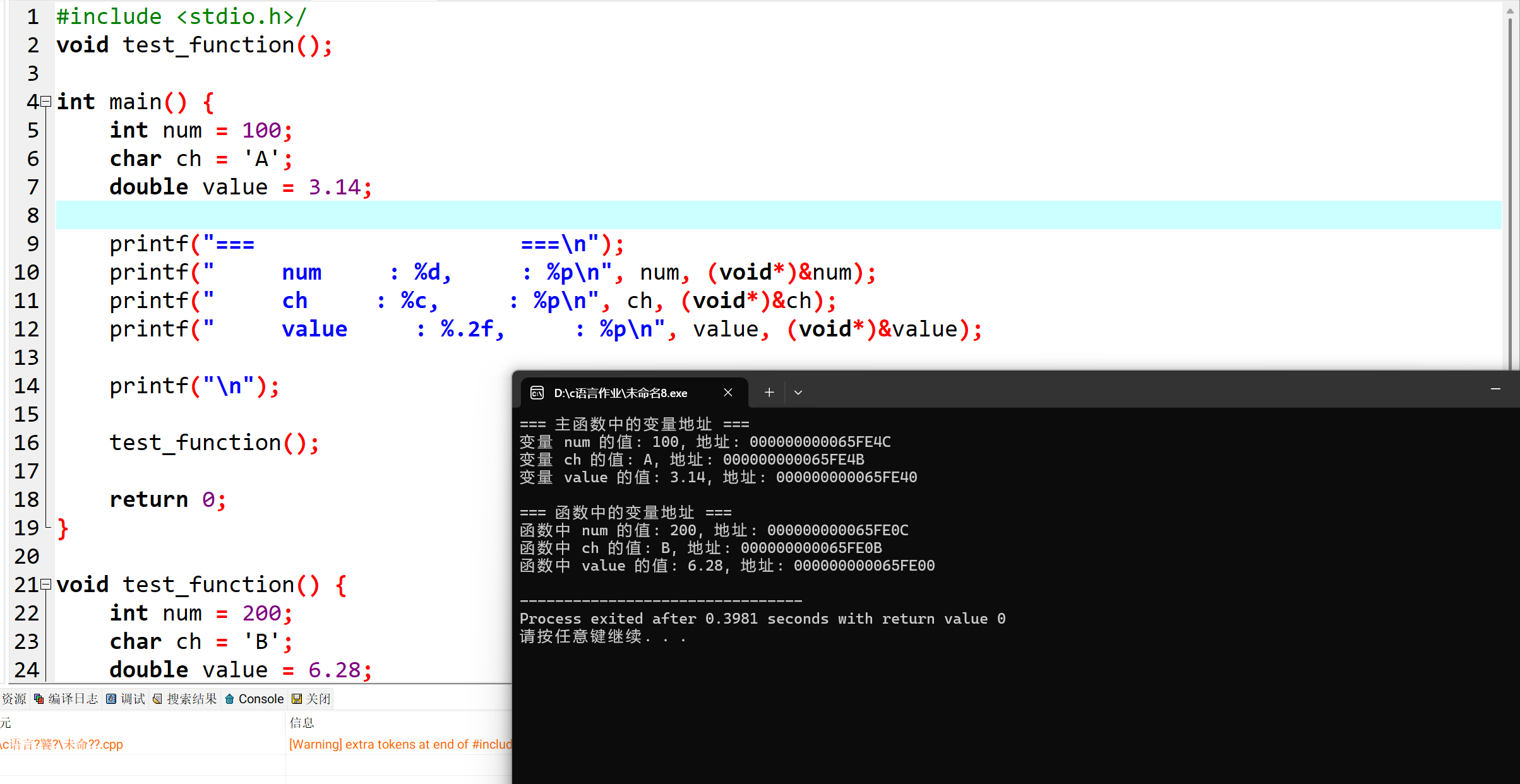
Task: Open a new terminal tab with plus
Action: 769,393
